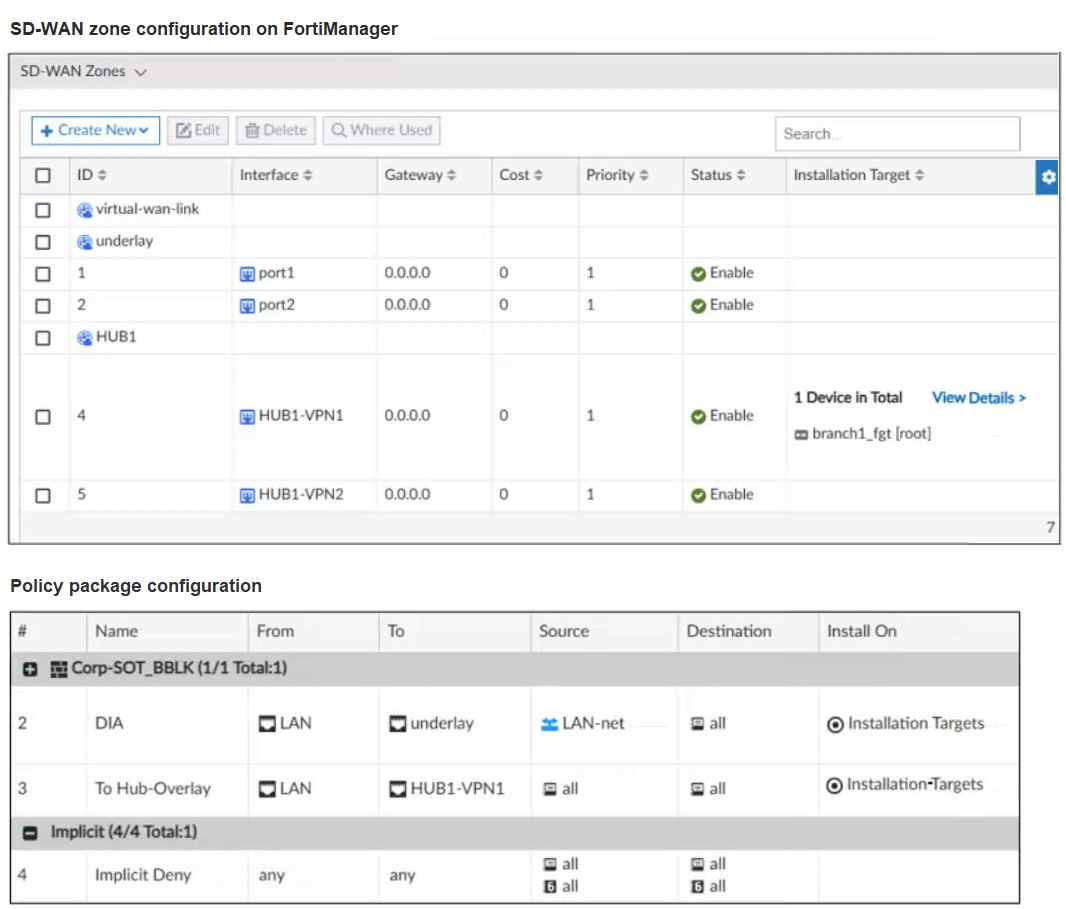
Task: Check the underlay row checkbox
Action: click(43, 242)
